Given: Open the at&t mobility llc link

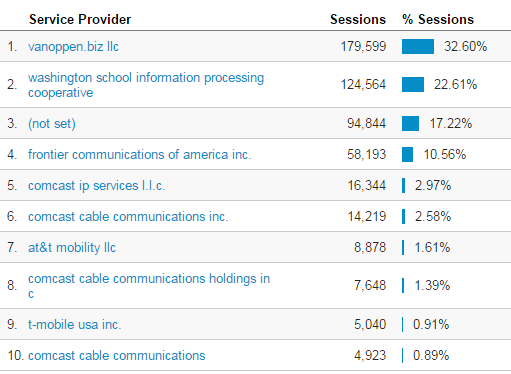Looking at the screenshot, I should [x=72, y=248].
